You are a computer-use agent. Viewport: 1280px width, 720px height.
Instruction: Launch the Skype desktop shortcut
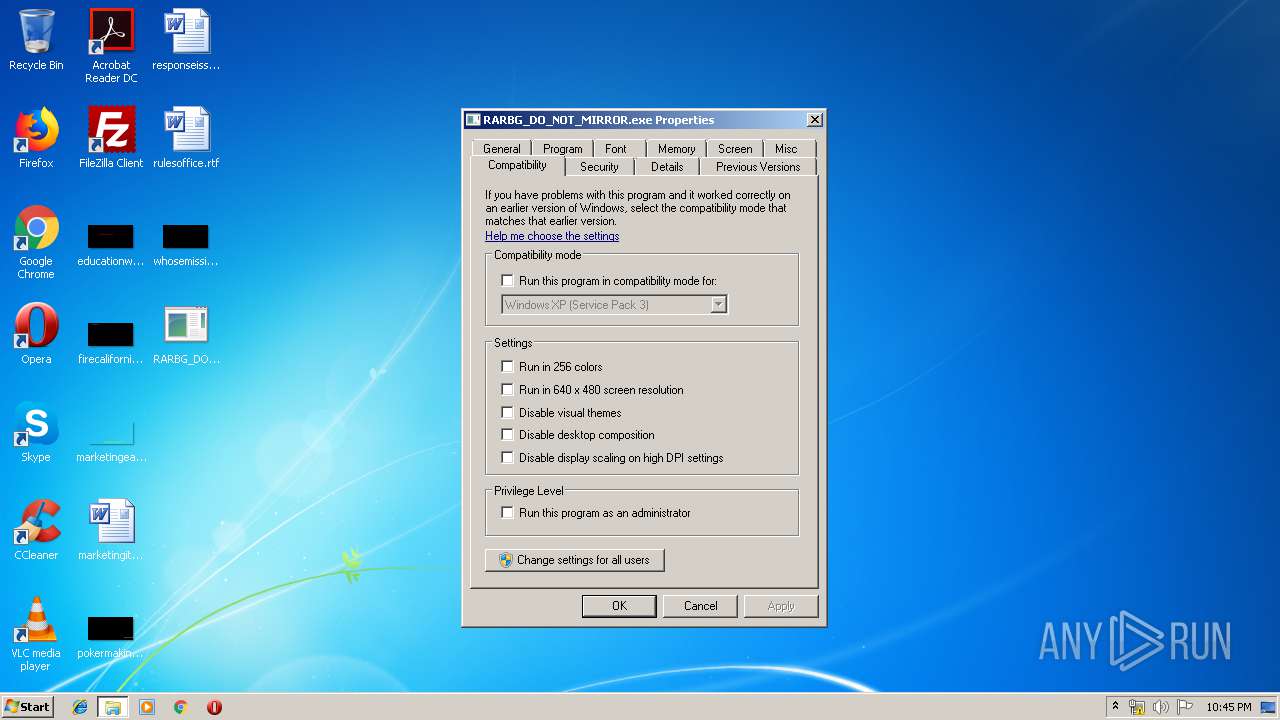tap(36, 432)
